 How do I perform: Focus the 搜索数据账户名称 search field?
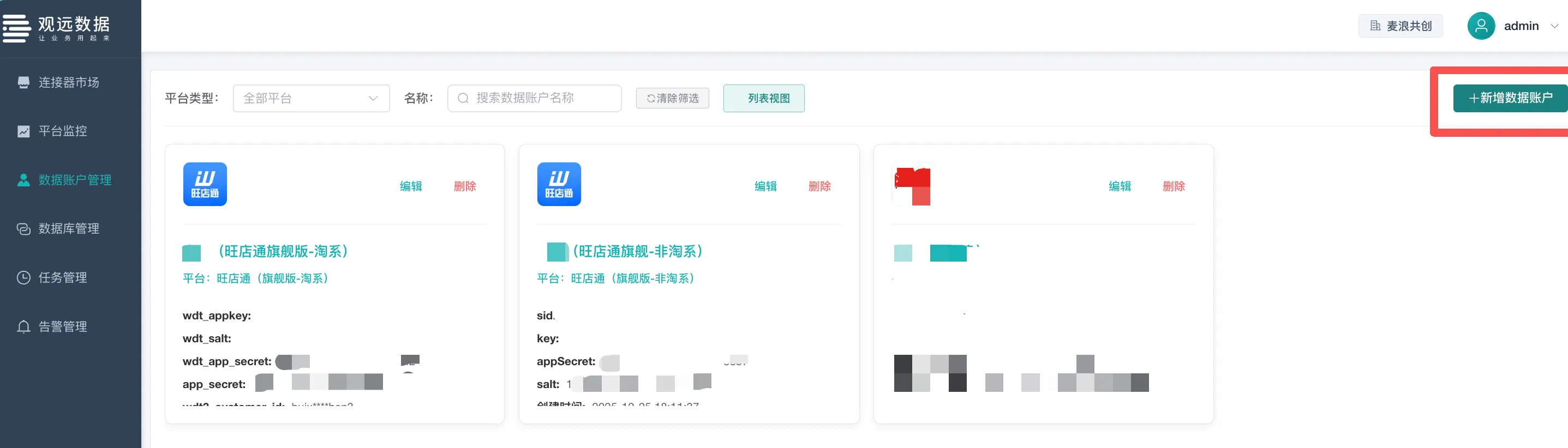[x=535, y=99]
